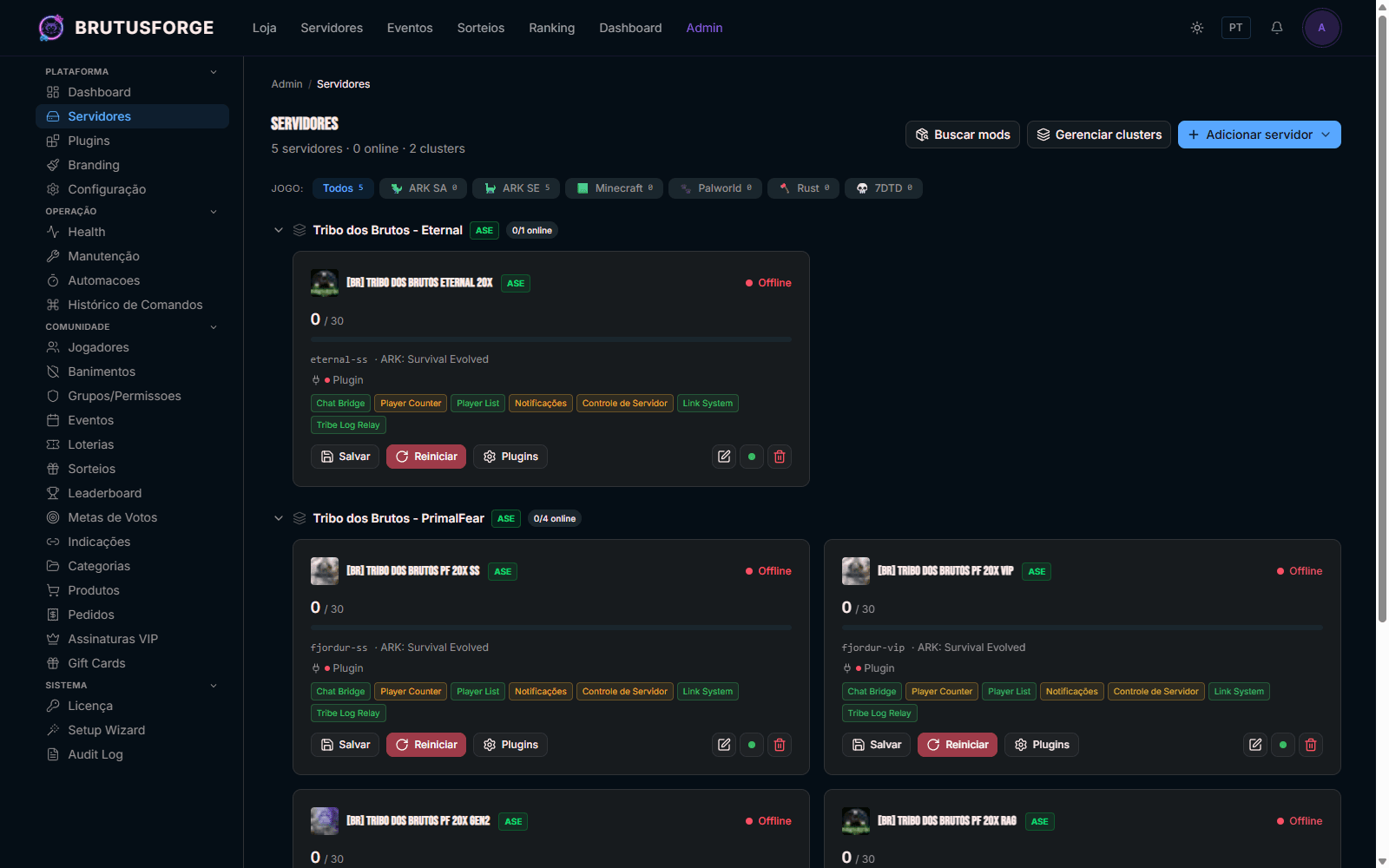Collapse the Tribo dos Brutos - PrimalFear cluster
The image size is (1389, 868).
(x=279, y=518)
